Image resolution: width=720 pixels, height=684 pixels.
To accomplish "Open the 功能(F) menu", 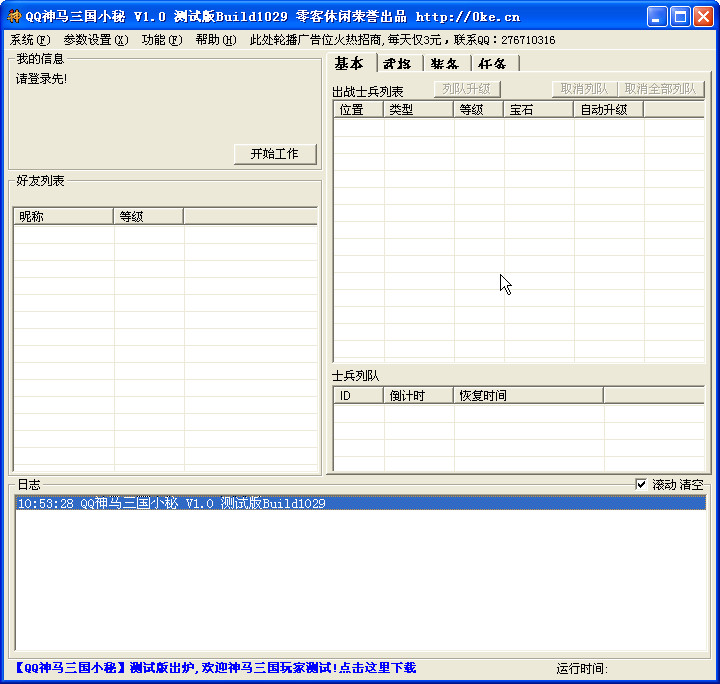I will coord(162,40).
